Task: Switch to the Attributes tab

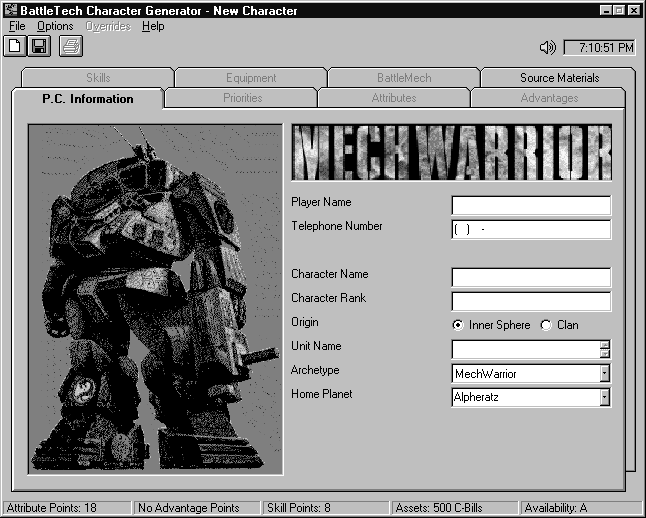Action: (394, 98)
